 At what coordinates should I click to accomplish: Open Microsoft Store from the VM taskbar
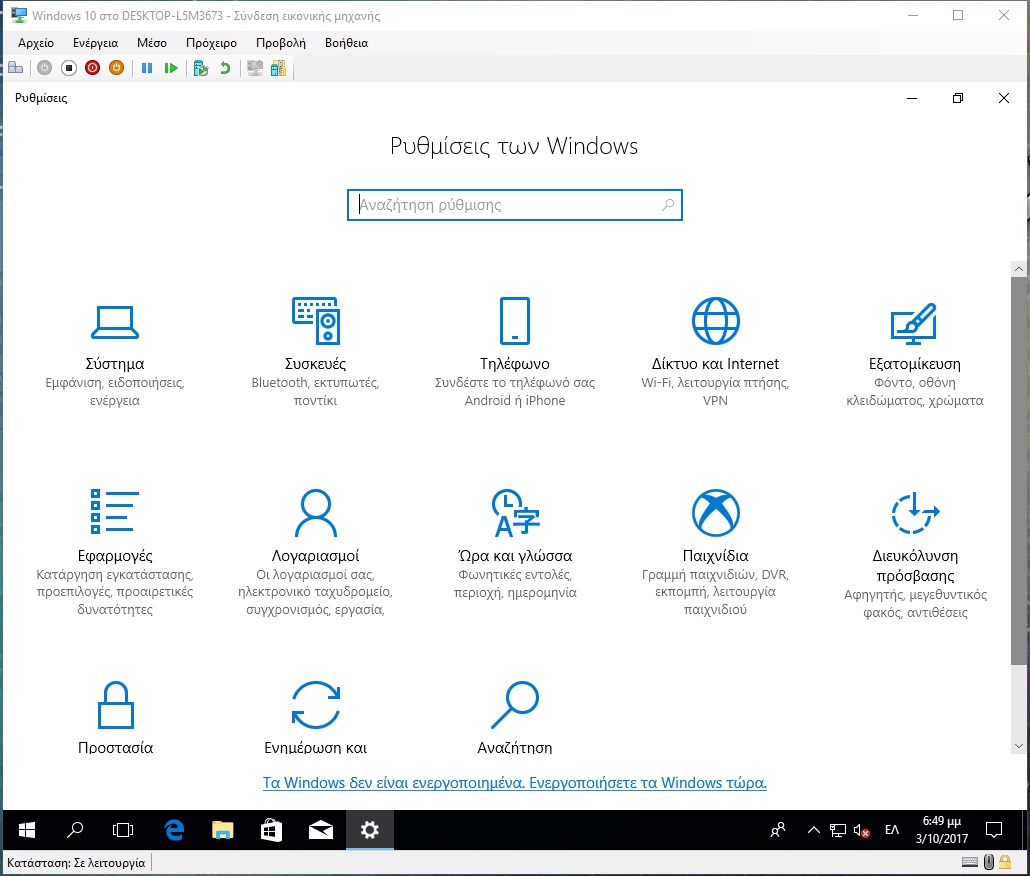(x=271, y=830)
